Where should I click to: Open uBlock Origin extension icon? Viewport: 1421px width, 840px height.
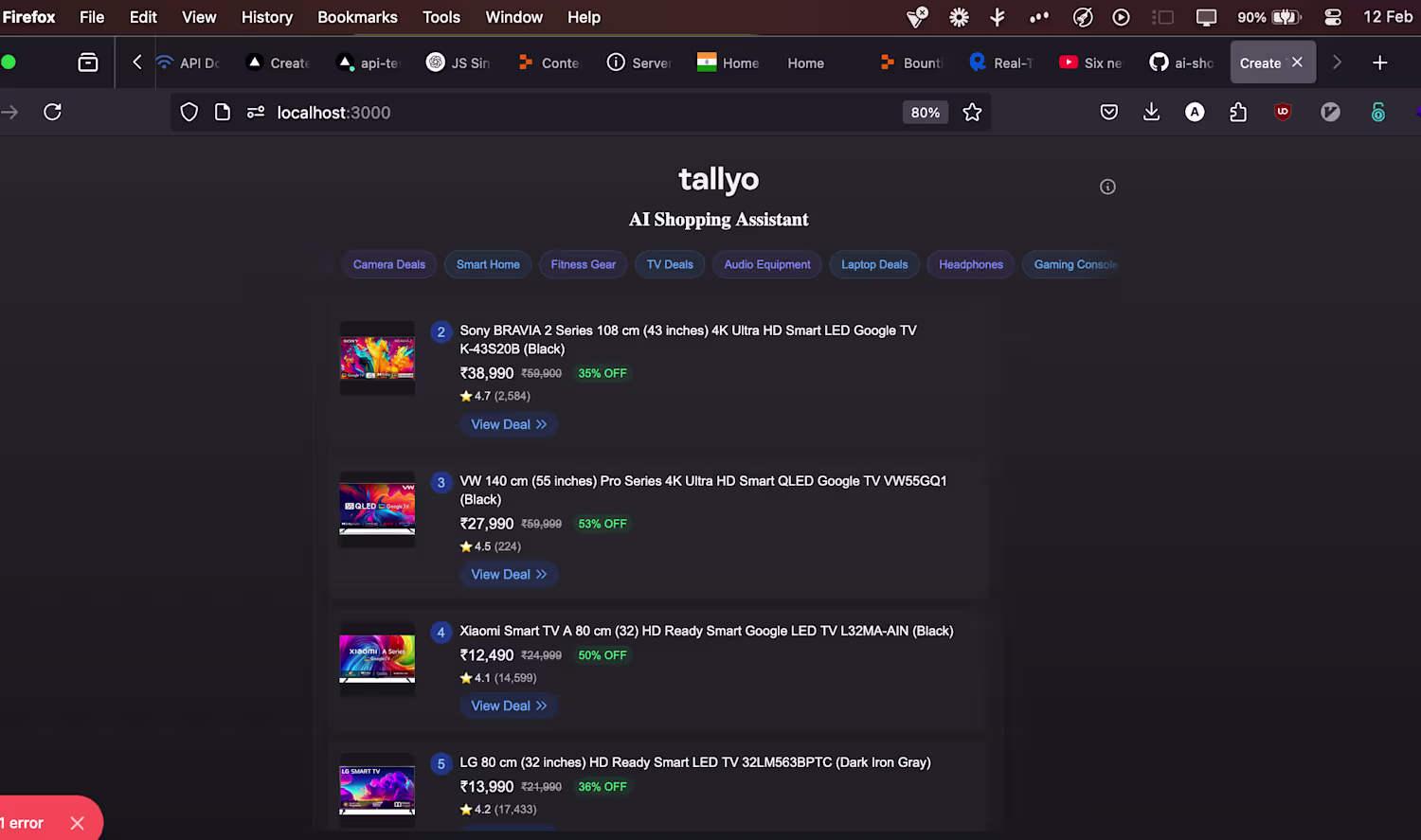[1283, 112]
